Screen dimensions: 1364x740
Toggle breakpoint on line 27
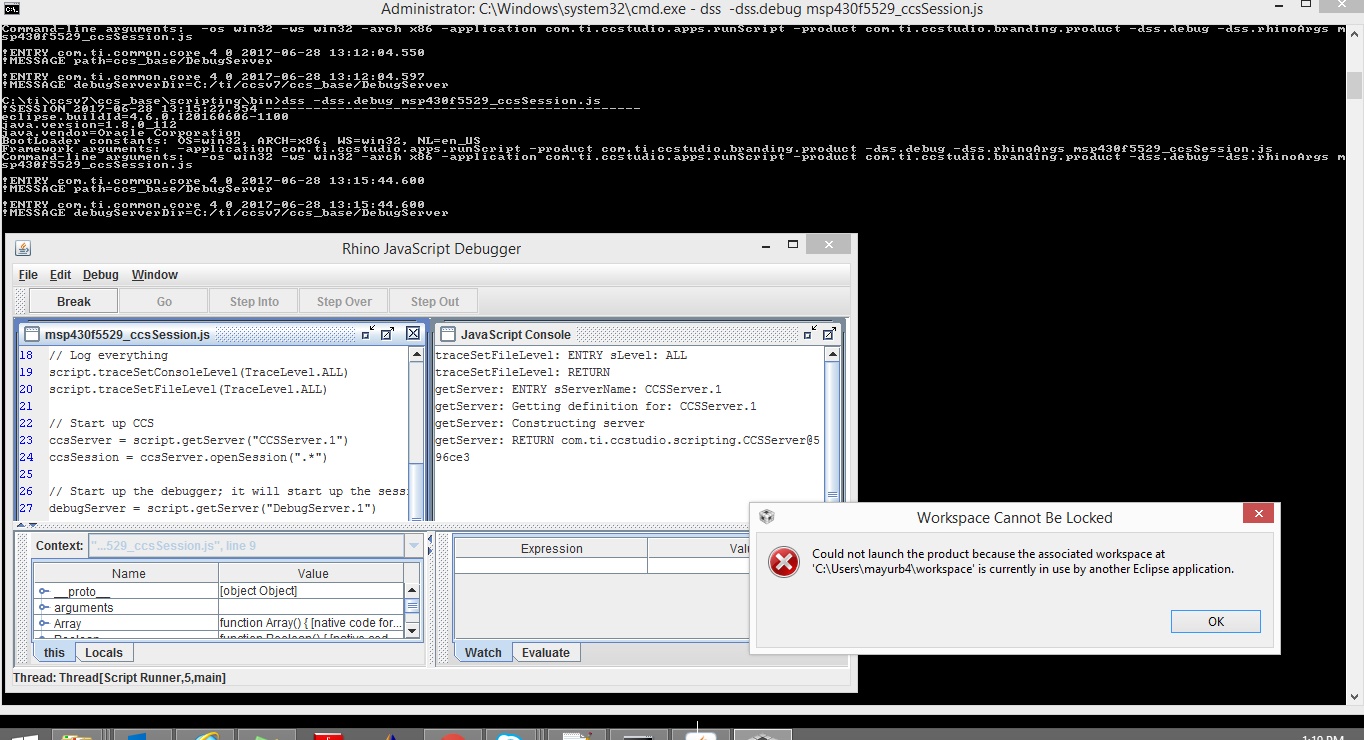[27, 508]
